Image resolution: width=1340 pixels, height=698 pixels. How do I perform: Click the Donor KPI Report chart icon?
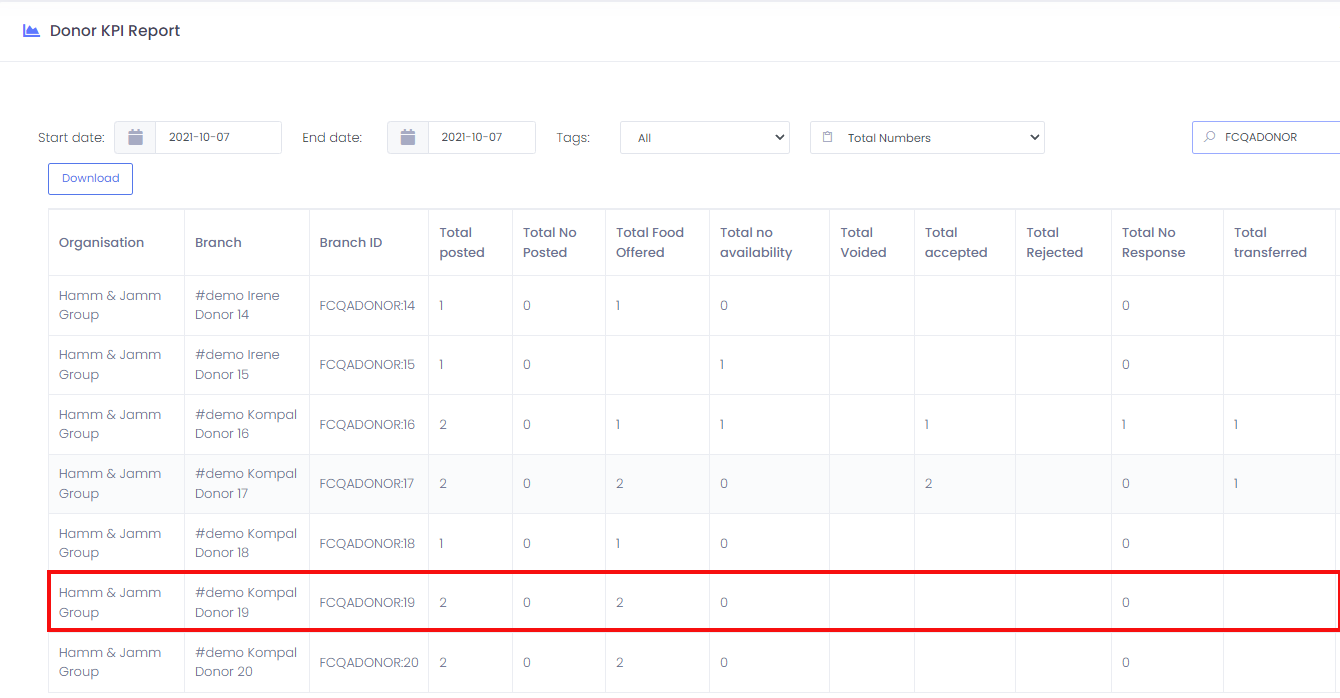click(x=31, y=31)
